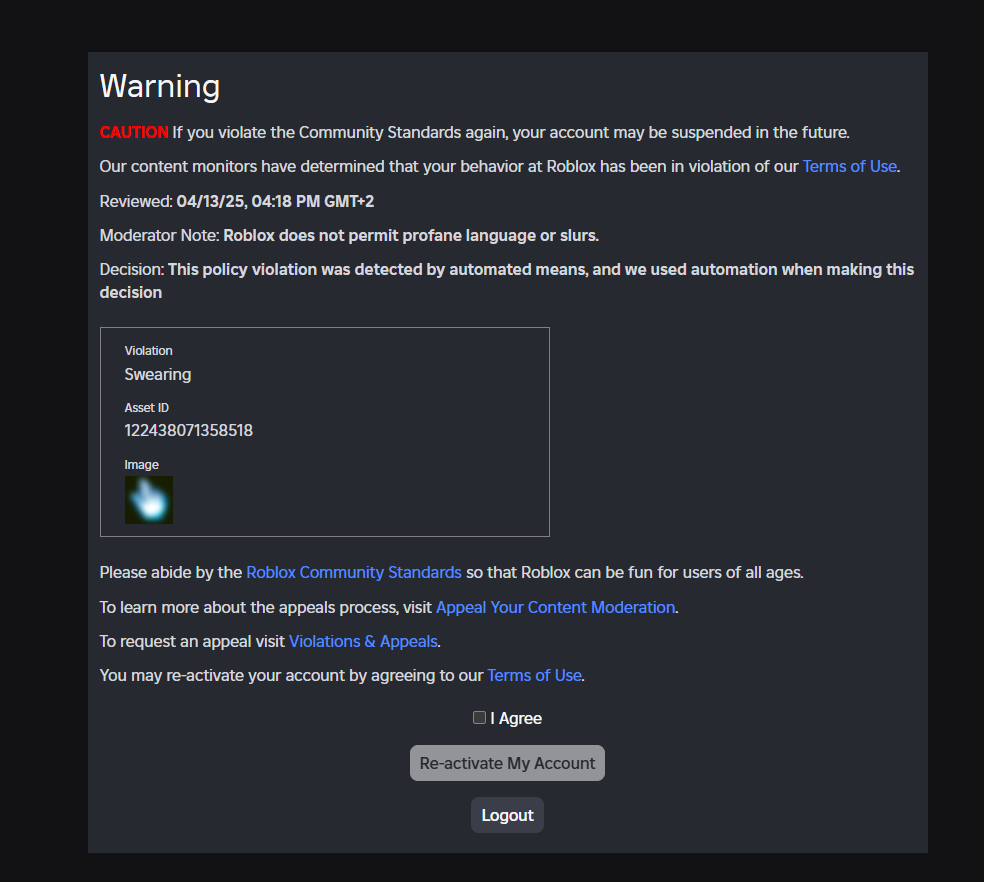This screenshot has width=984, height=882.
Task: Click the moderated cursor image thumbnail
Action: tap(149, 500)
